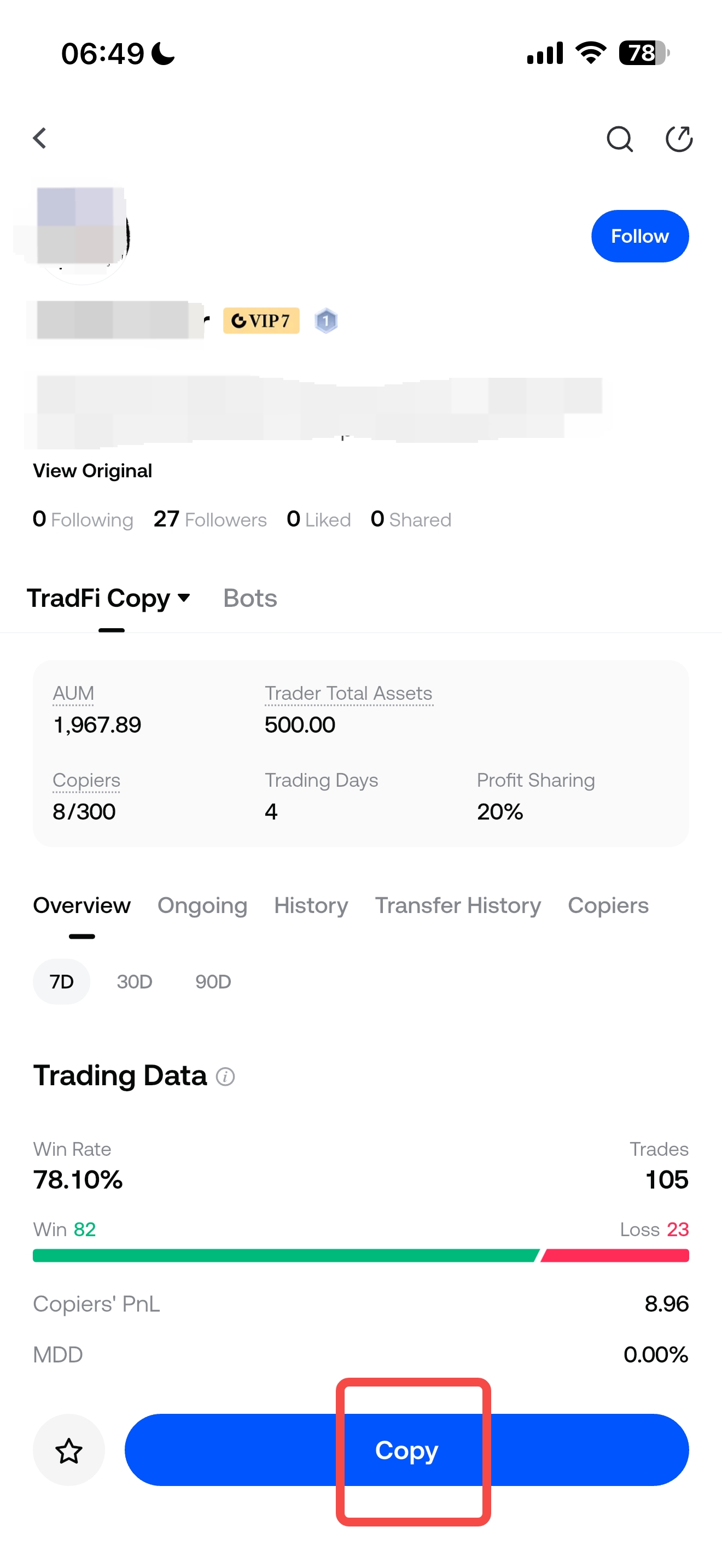Tap the share profile icon
The width and height of the screenshot is (722, 1568).
pos(679,139)
